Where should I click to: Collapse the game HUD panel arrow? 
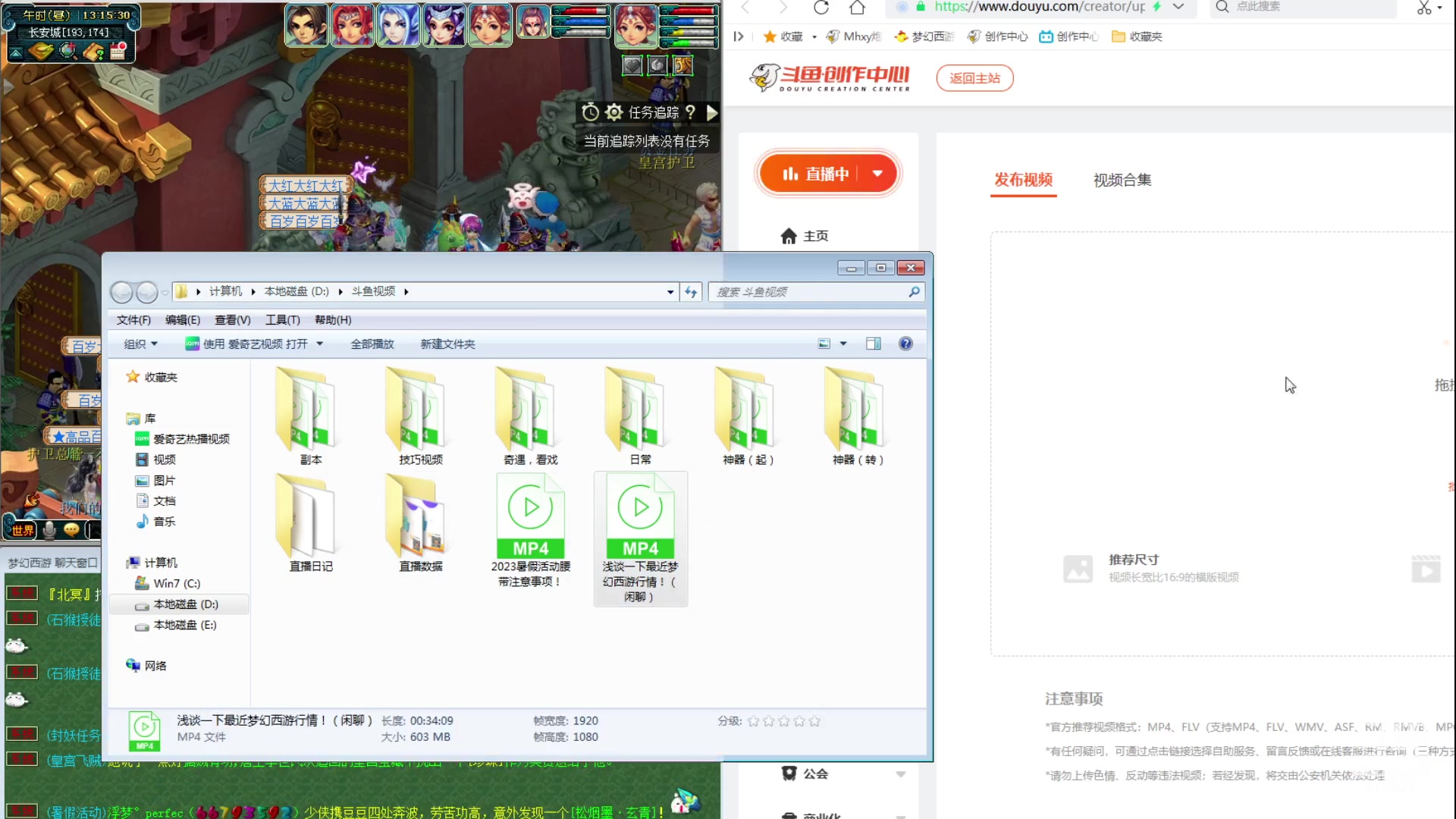[15, 53]
